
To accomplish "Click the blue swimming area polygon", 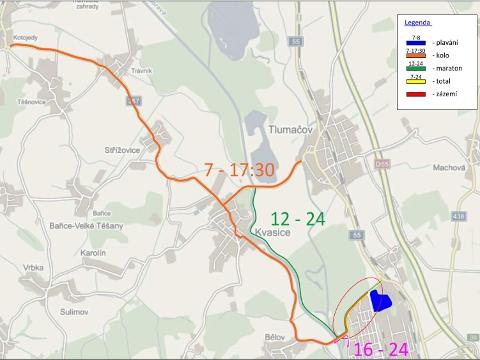I will pos(381,301).
